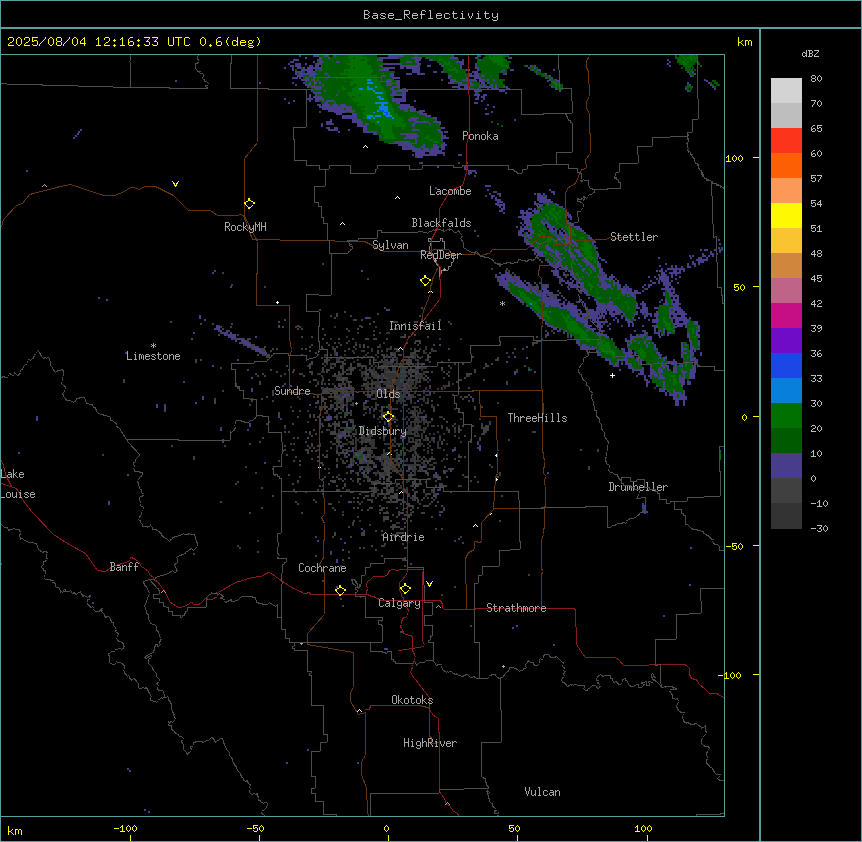Viewport: 862px width, 842px height.
Task: Pick the red 60-65 dBZ legend swatch
Action: click(786, 140)
